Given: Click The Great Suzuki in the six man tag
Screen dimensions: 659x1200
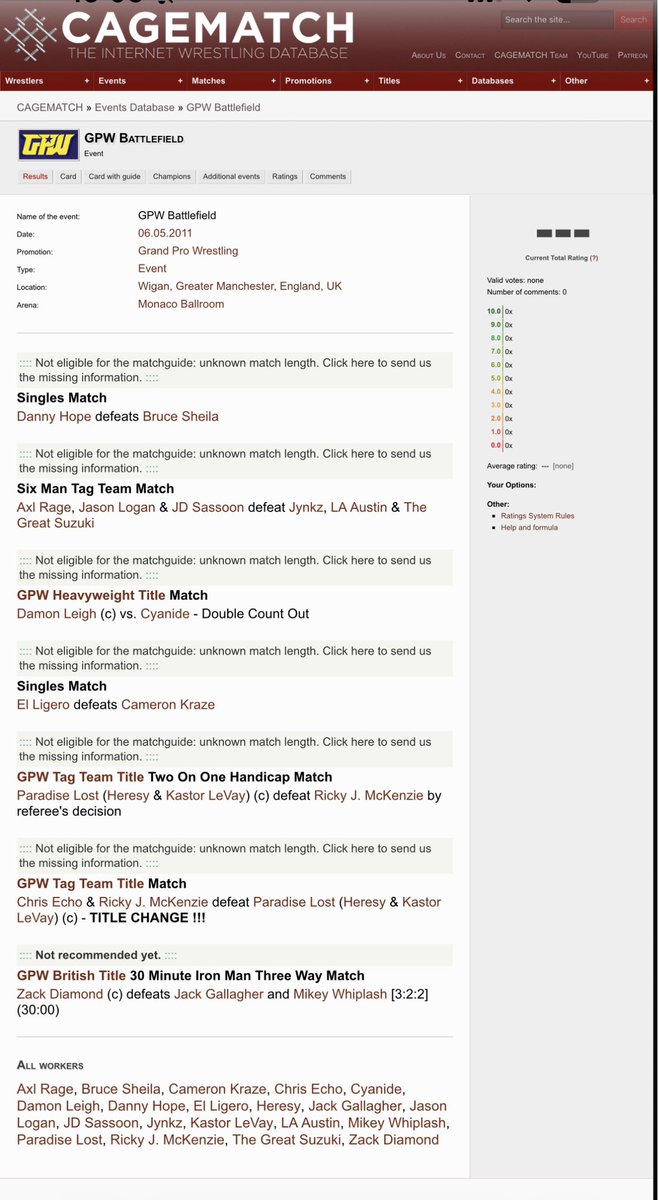Looking at the screenshot, I should click(x=222, y=515).
